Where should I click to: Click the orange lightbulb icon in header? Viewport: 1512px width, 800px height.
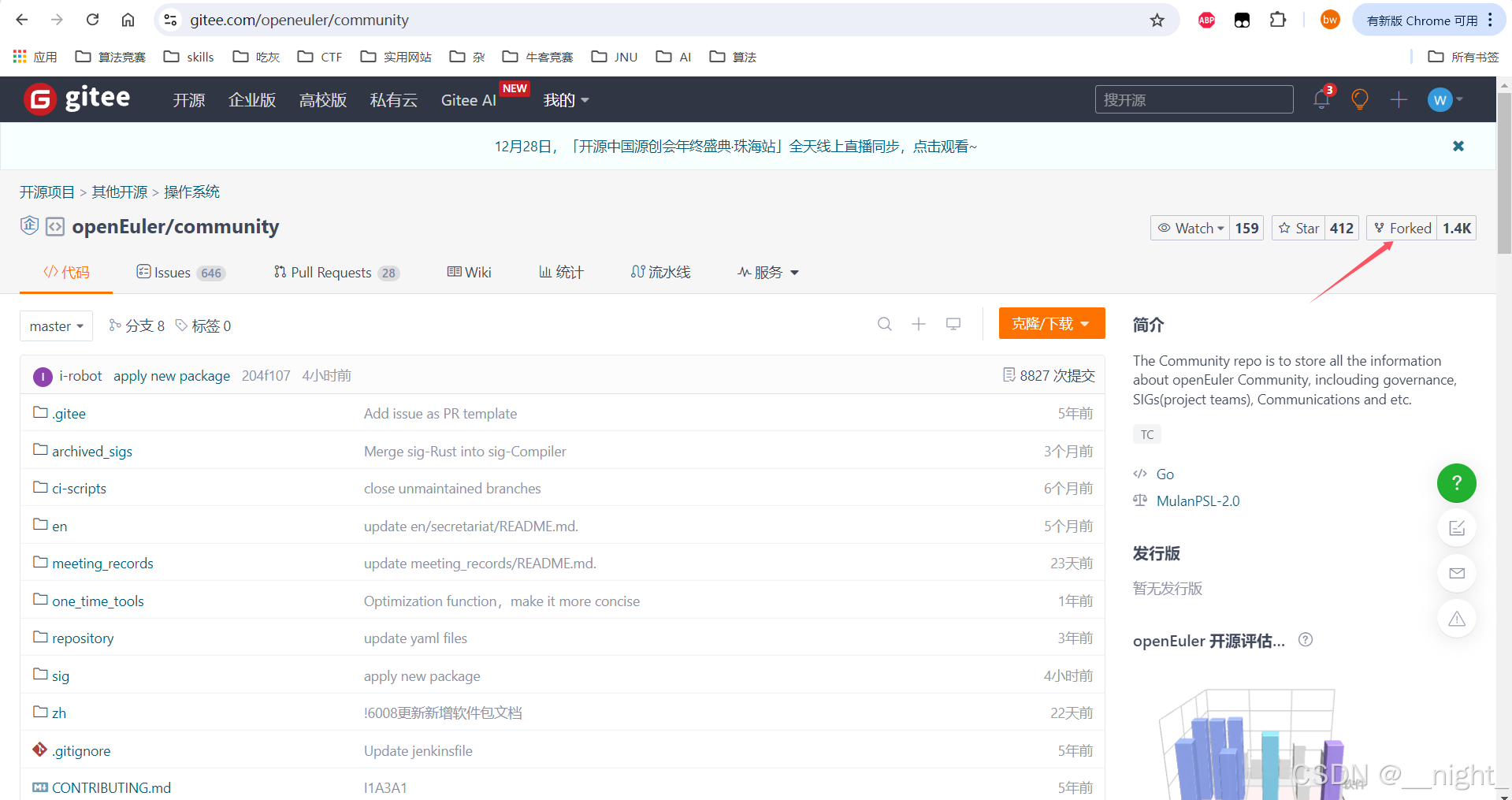(1360, 99)
